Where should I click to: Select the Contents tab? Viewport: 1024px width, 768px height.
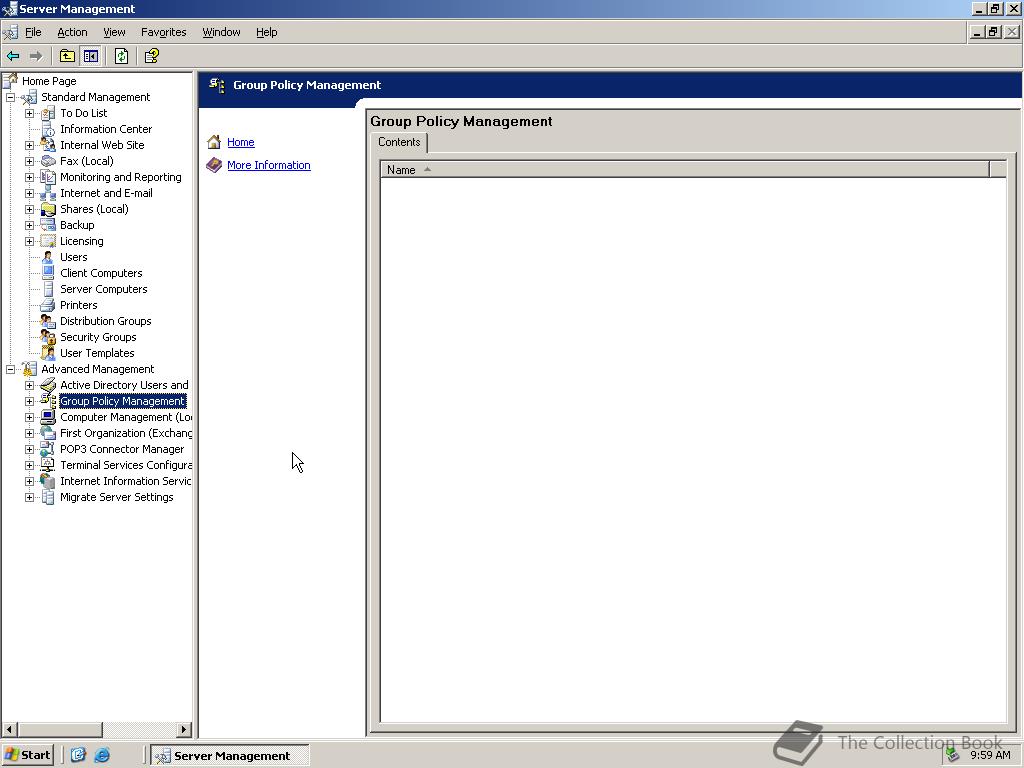[399, 142]
